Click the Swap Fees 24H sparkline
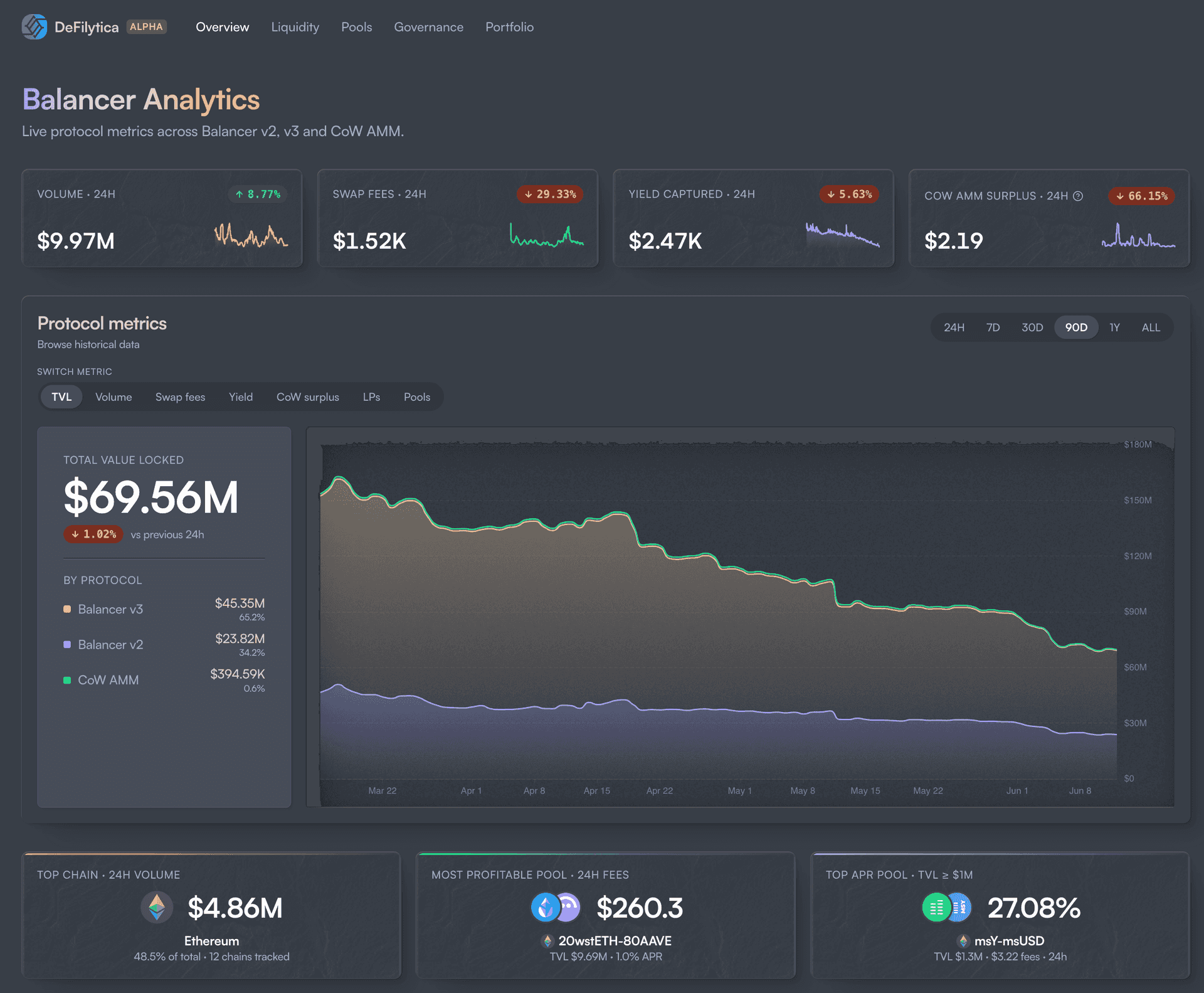Screen dimensions: 1204x993 pos(547,235)
